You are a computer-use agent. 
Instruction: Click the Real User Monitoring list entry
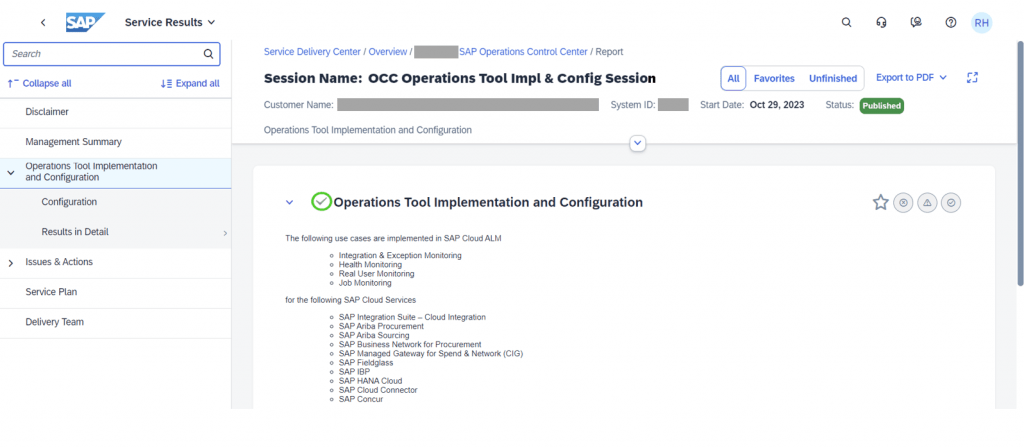376,274
